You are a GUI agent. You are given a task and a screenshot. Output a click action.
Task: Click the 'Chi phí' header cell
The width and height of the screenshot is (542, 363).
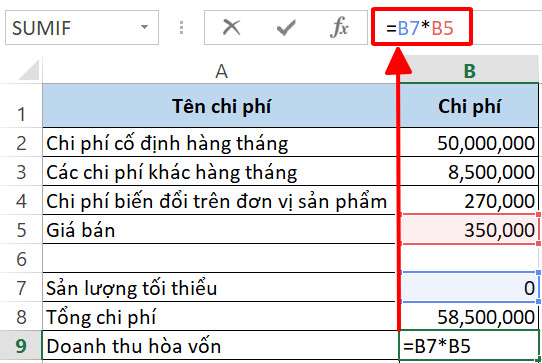click(469, 106)
